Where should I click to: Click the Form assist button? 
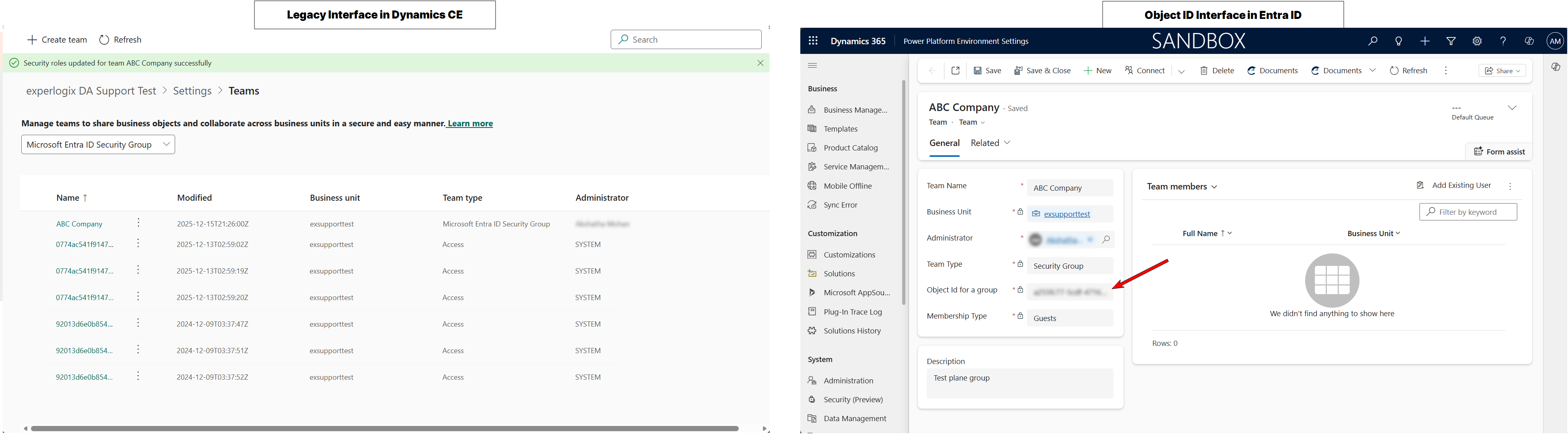pos(1499,152)
